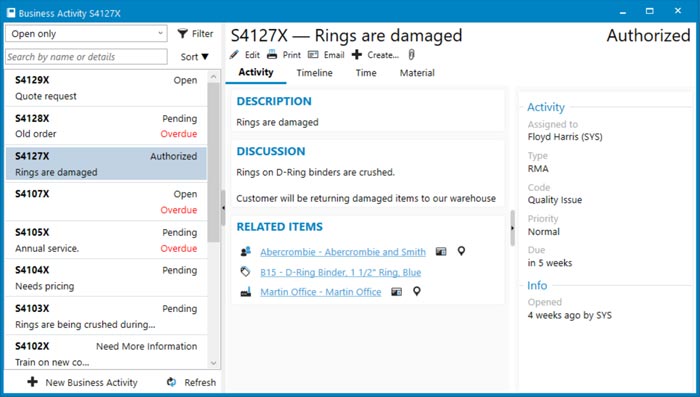This screenshot has height=397, width=700.
Task: Click the Filter funnel icon
Action: (182, 33)
